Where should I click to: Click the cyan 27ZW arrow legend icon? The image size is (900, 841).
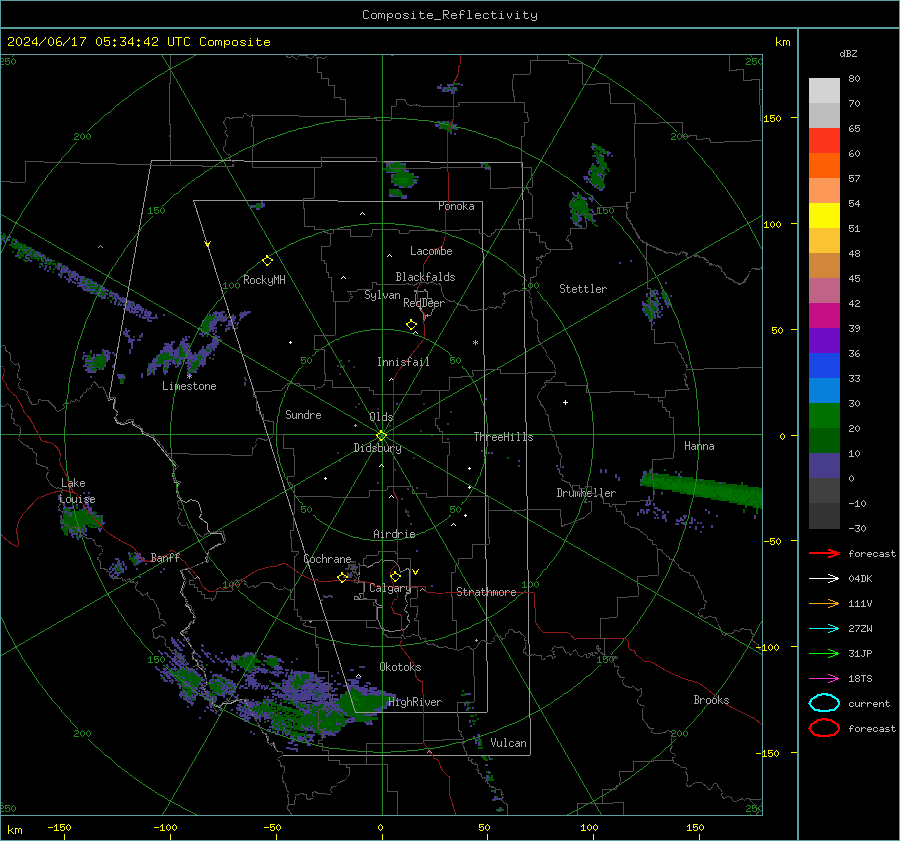pos(824,628)
